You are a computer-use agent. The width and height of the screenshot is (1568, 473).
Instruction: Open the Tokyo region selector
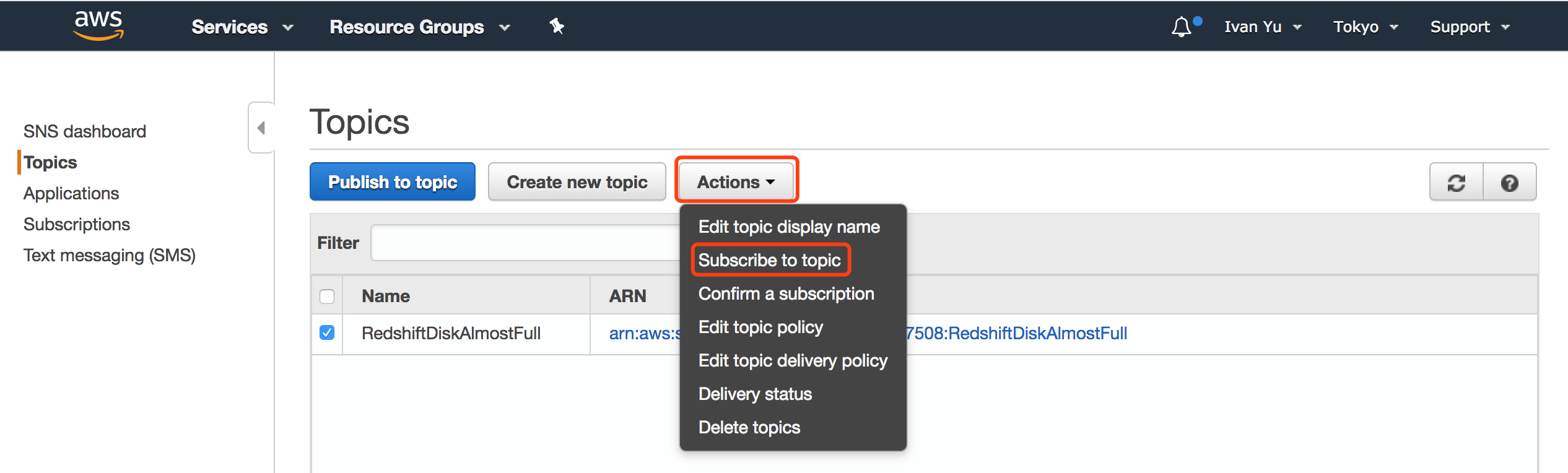point(1365,27)
